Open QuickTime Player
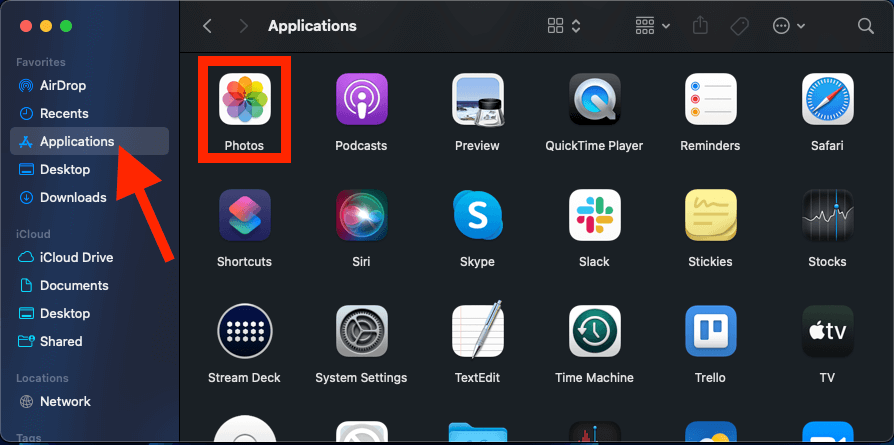This screenshot has height=445, width=894. [x=594, y=99]
